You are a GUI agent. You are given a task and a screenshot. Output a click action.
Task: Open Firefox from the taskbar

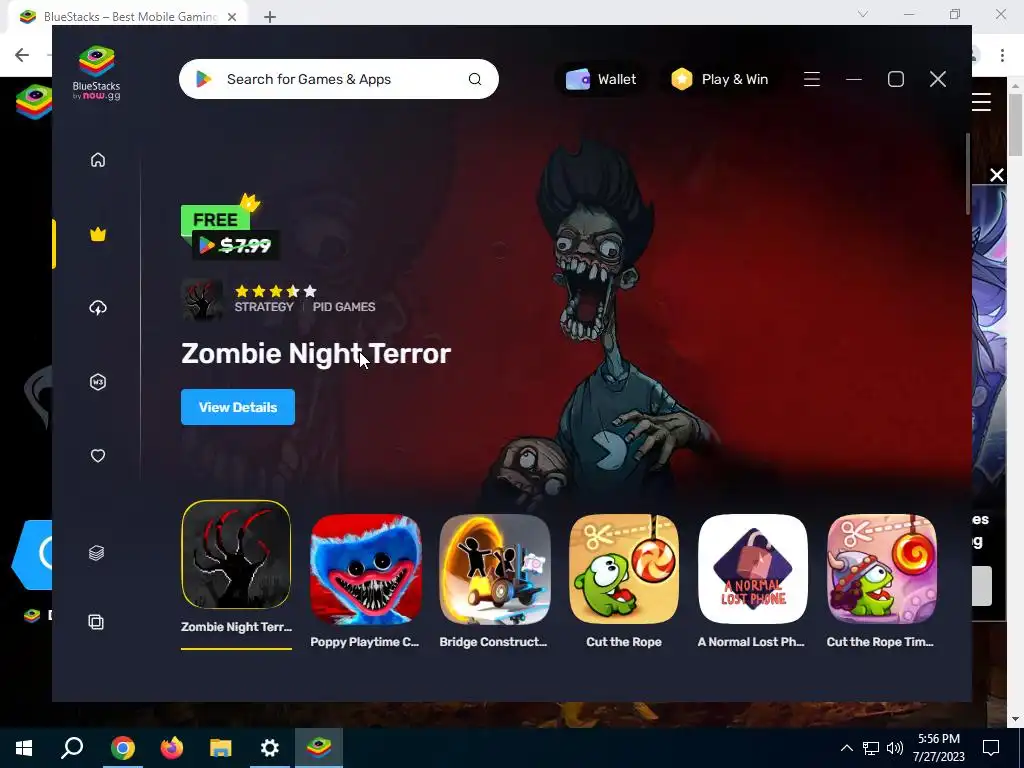[x=172, y=748]
